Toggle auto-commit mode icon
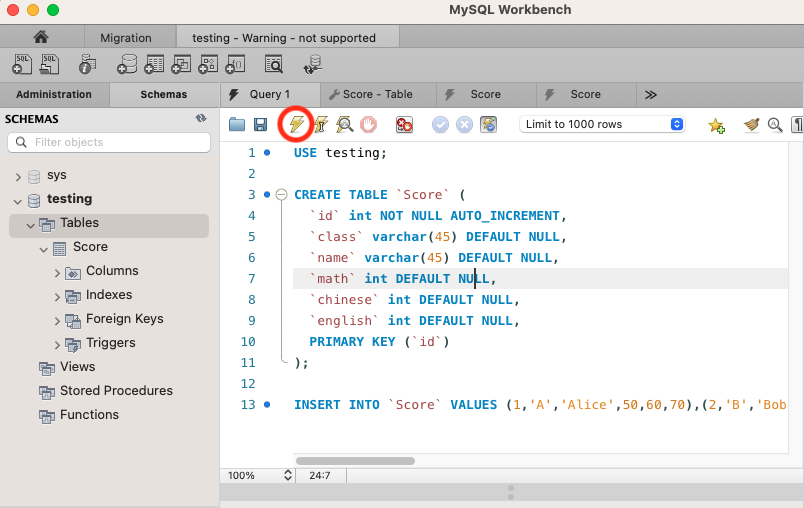 tap(488, 125)
